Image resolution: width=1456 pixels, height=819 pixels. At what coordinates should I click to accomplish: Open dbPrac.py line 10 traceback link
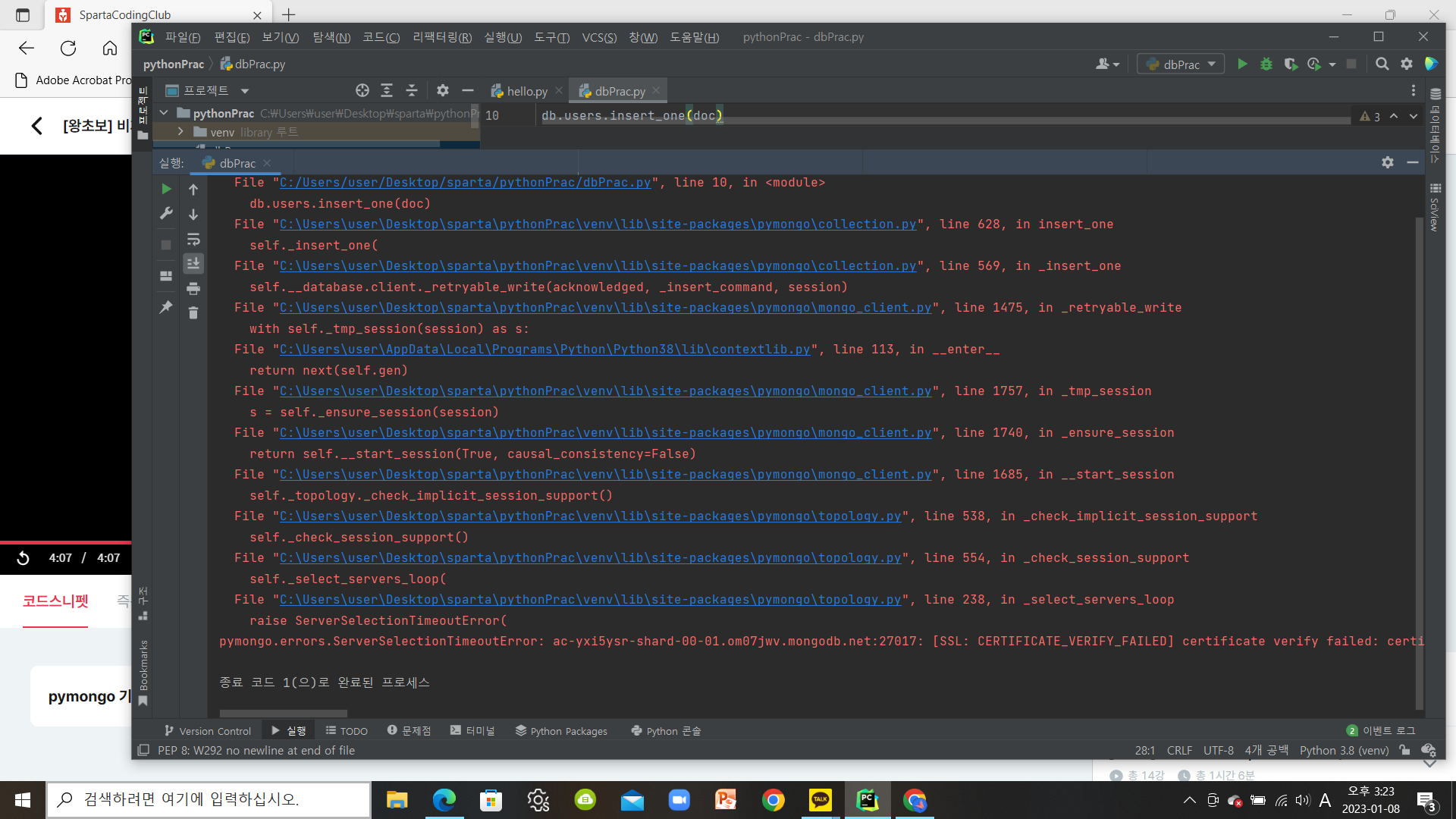[x=465, y=183]
